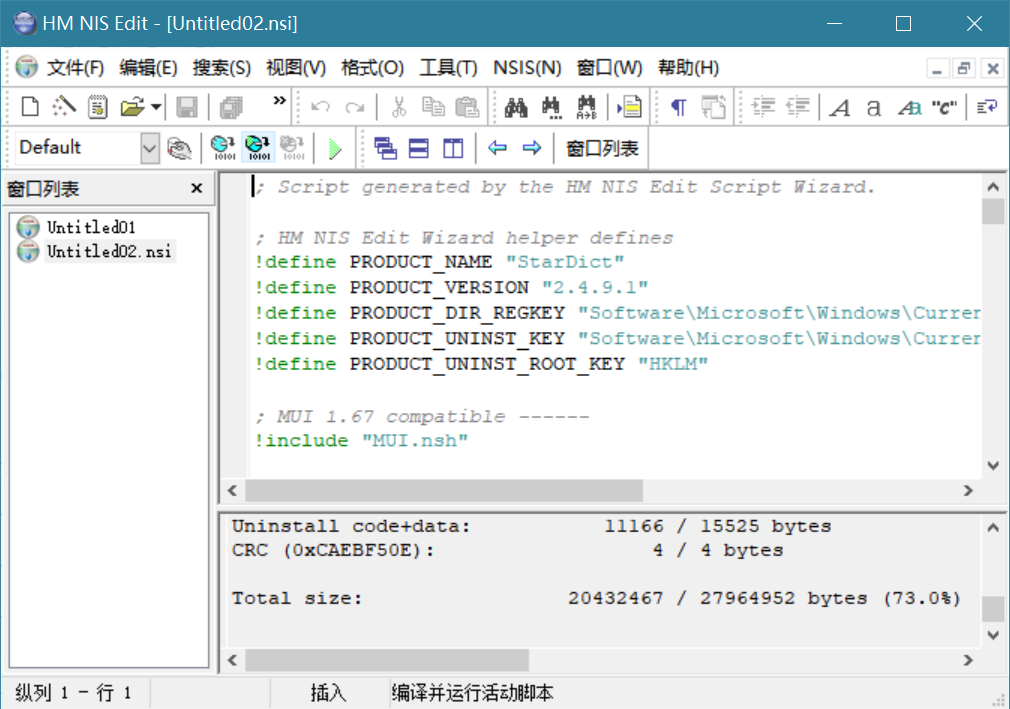Screen dimensions: 1010x709
Task: Tile windows horizontally icon
Action: (419, 149)
